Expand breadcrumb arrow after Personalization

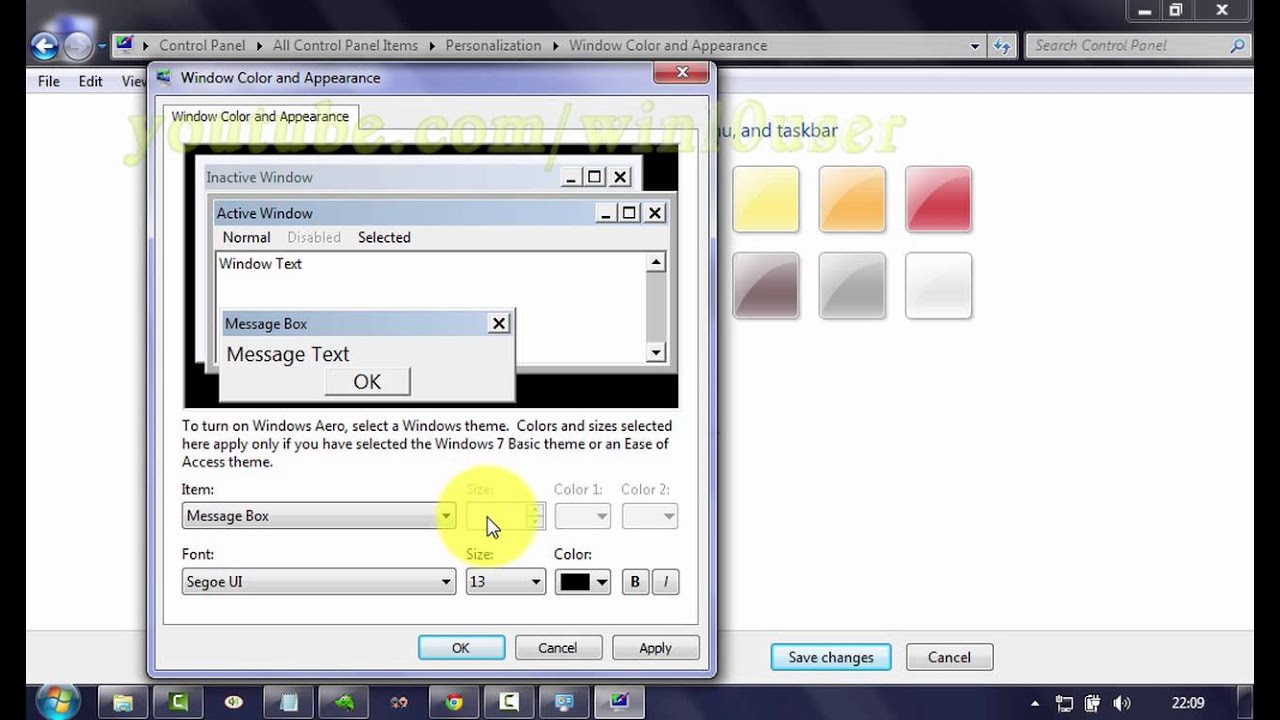click(556, 46)
